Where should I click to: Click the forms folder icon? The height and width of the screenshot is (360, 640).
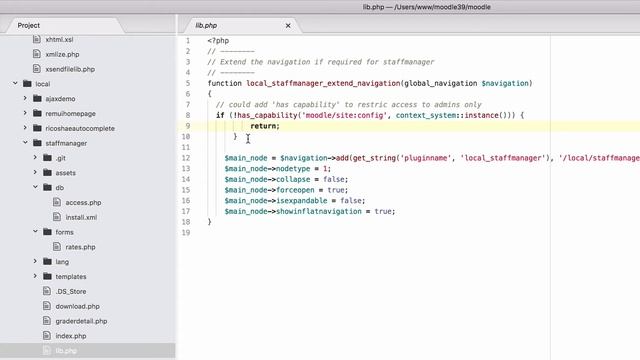47,232
